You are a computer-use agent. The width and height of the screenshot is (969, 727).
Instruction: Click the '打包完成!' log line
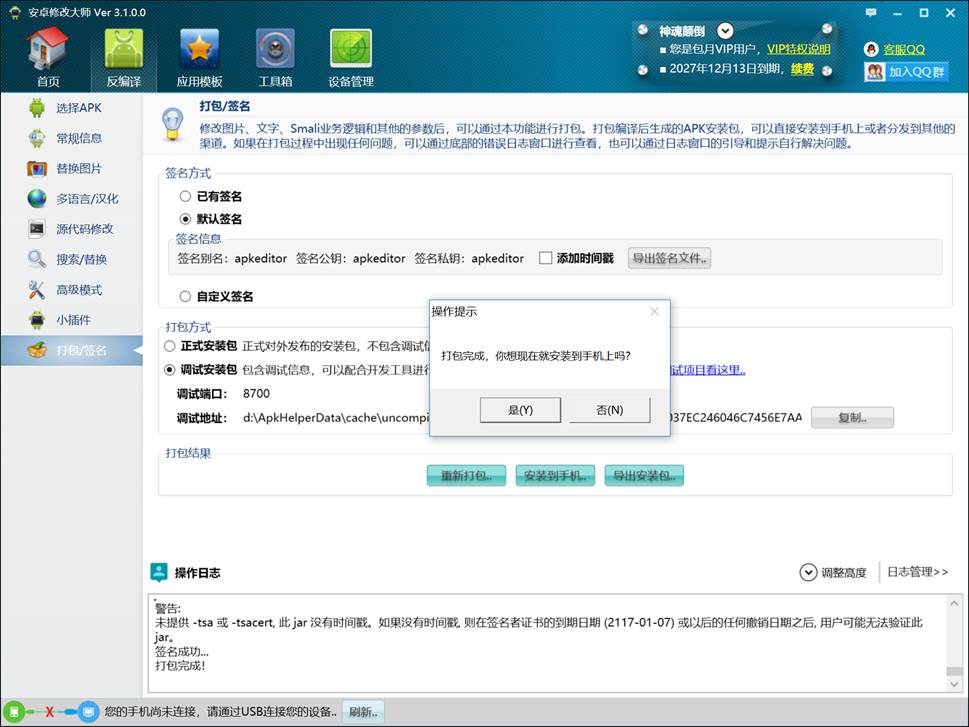pos(180,665)
